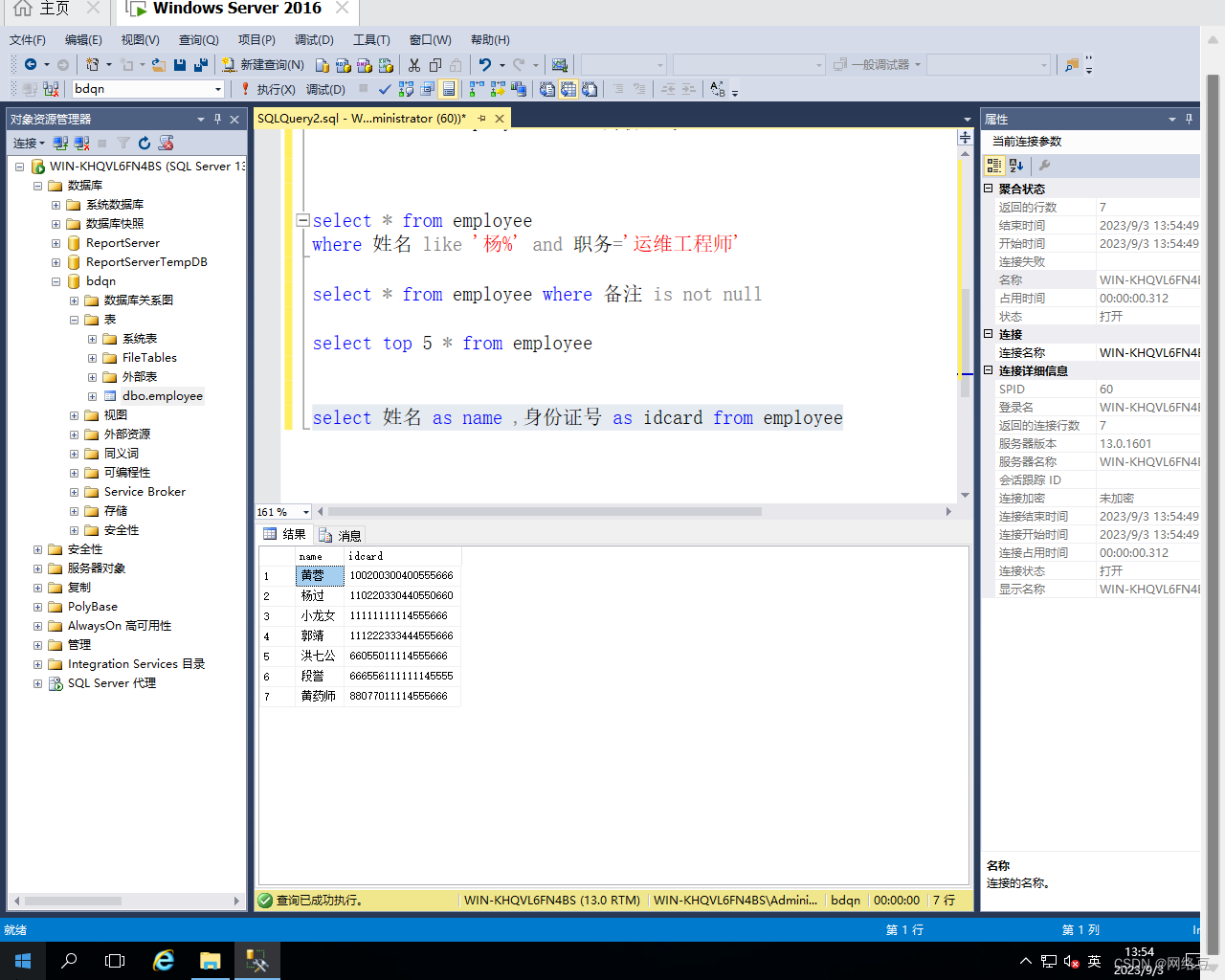Show the estimated execution plan icon
The height and width of the screenshot is (980, 1225).
(x=406, y=89)
